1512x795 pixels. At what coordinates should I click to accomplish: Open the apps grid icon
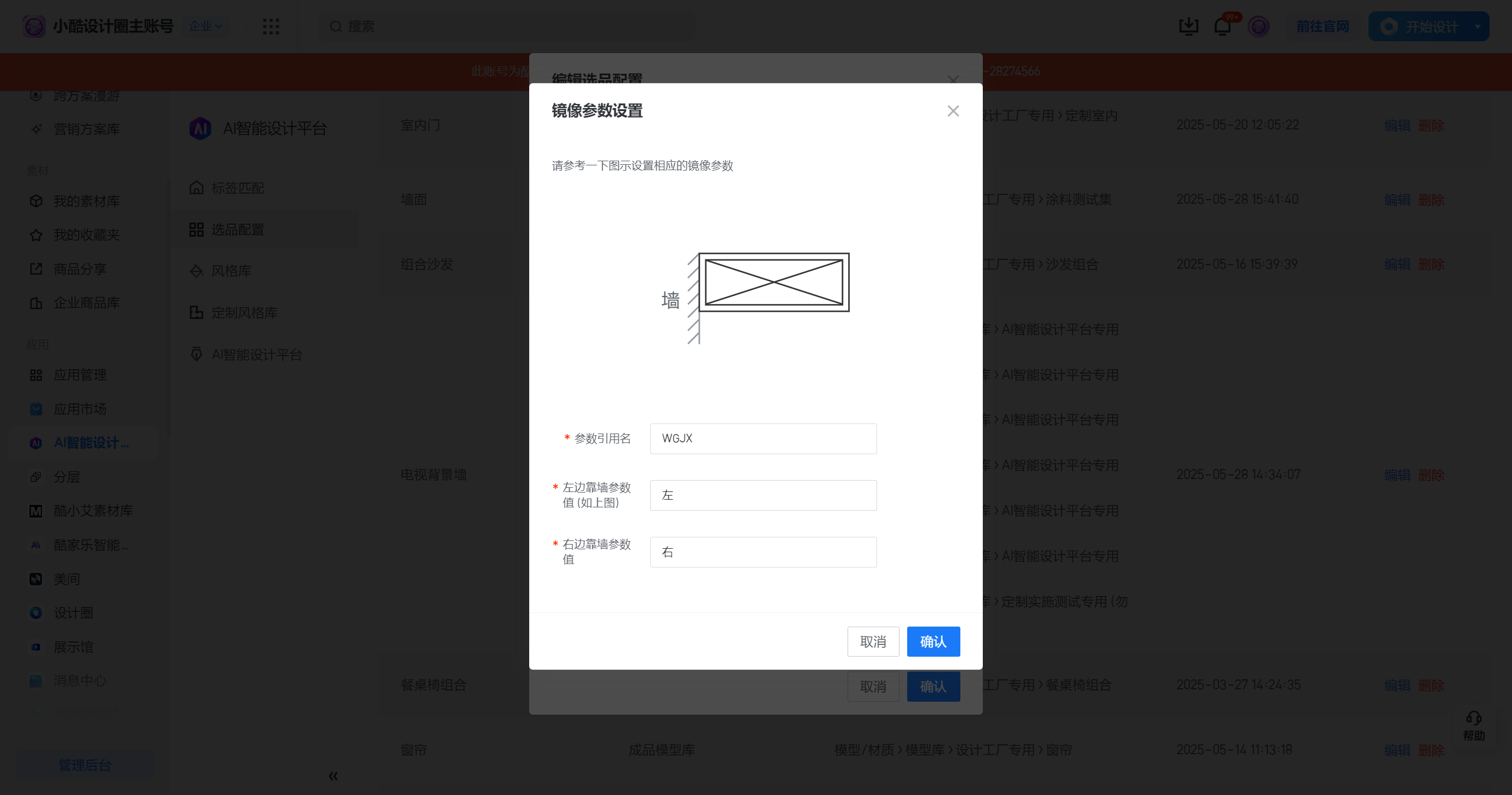point(271,27)
